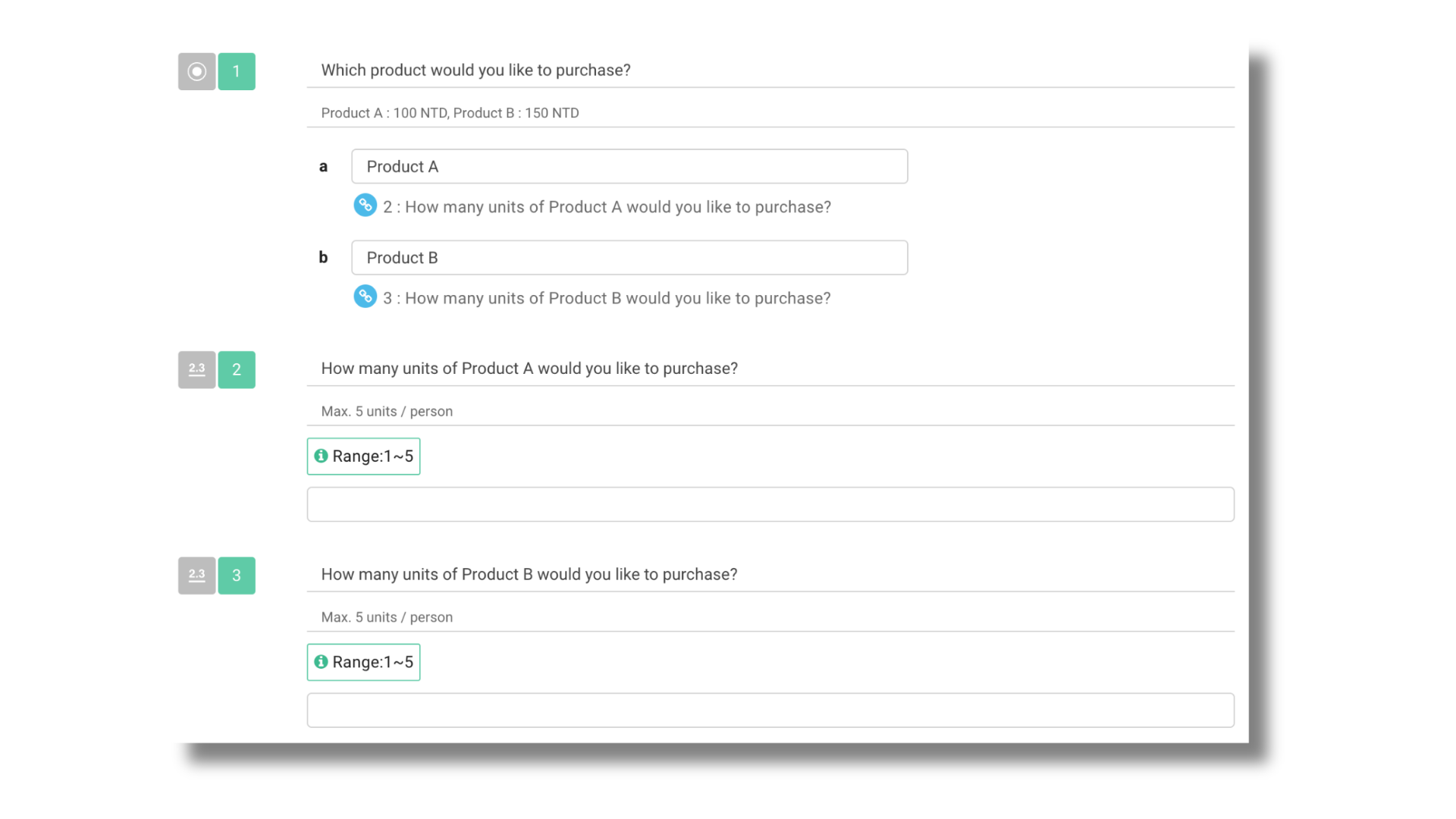Click the question title Which product would you like to purchase?
Screen dimensions: 1456x819
click(x=475, y=70)
